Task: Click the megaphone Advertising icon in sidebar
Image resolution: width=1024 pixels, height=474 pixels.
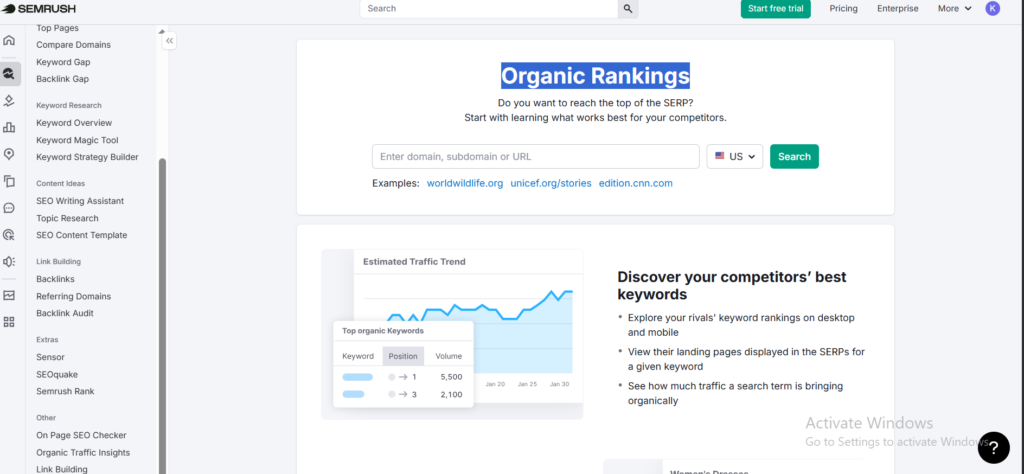Action: point(9,262)
